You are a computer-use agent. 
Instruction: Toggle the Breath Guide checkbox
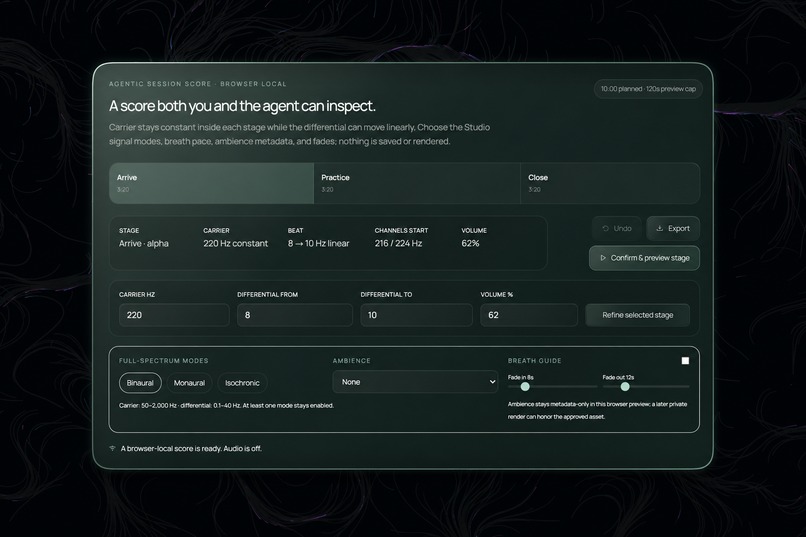coord(685,361)
